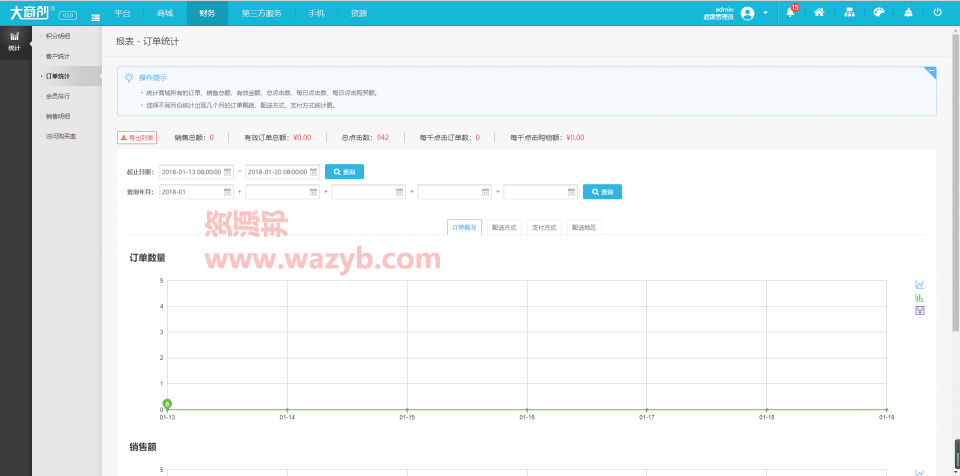Open the 商城 top menu
The width and height of the screenshot is (960, 476).
pos(165,13)
